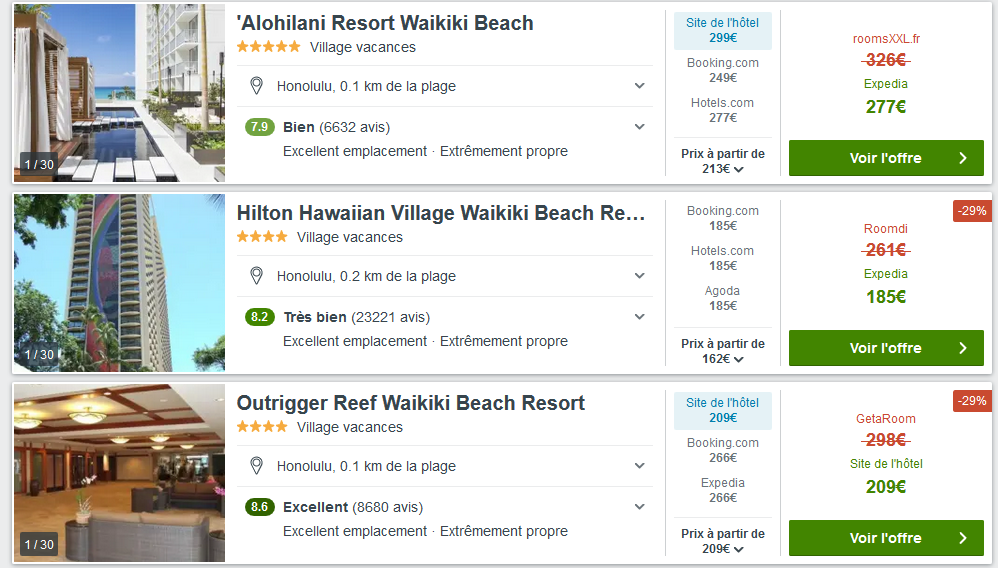Click 'Alohilani Resort five-star rating
998x568 pixels.
tap(268, 47)
